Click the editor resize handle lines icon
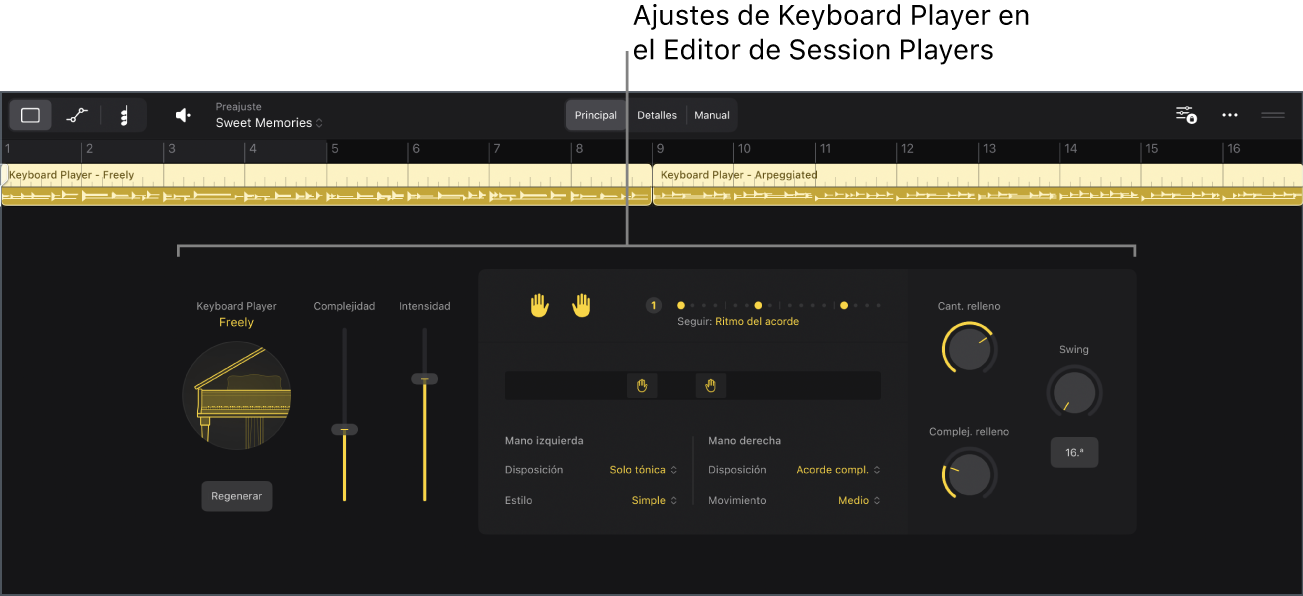 [1272, 115]
